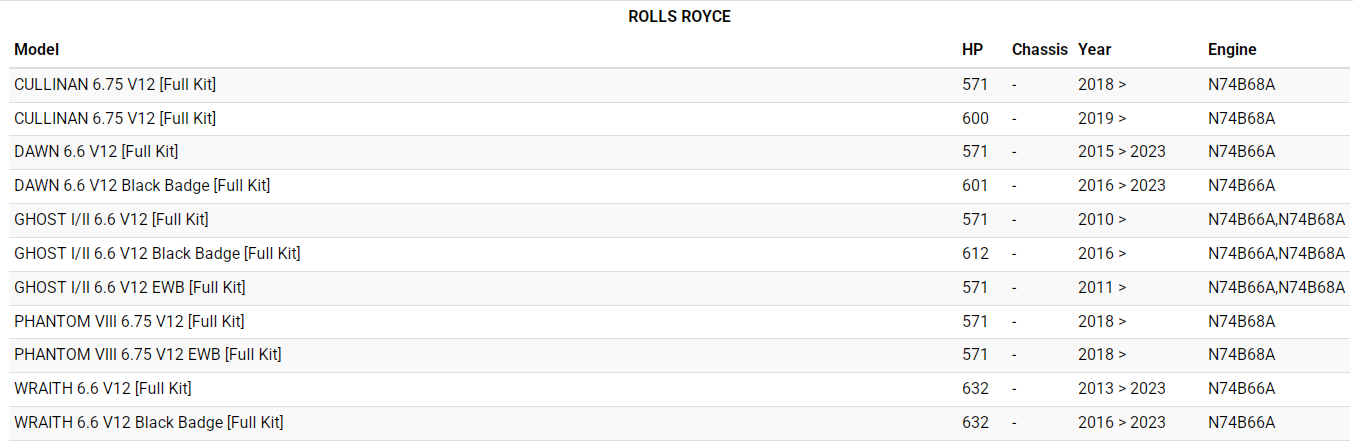Click the CULLINAN 6.75 V12 571 HP row
The height and width of the screenshot is (441, 1353).
(115, 85)
